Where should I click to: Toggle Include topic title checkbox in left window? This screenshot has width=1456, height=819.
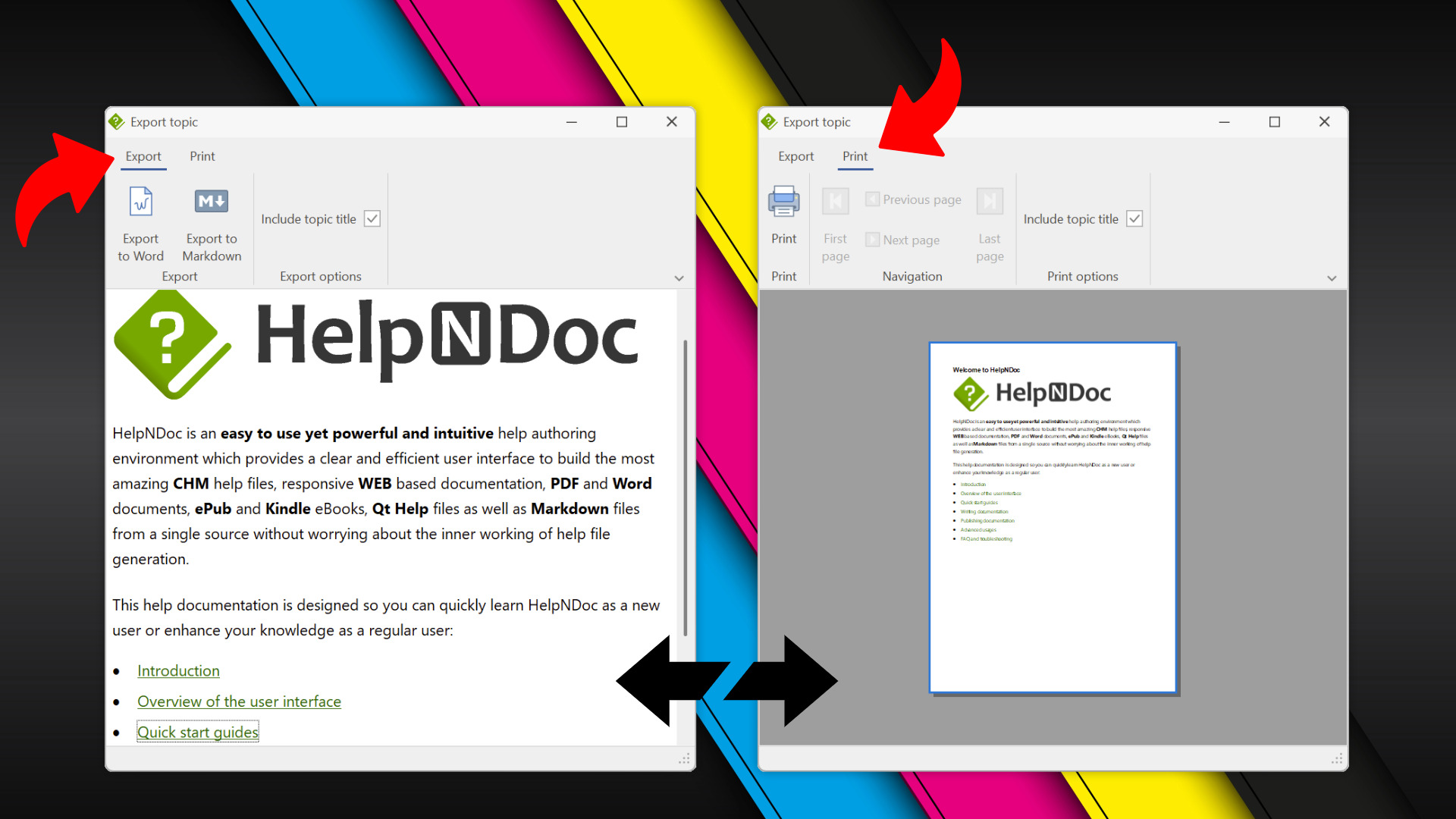[372, 219]
